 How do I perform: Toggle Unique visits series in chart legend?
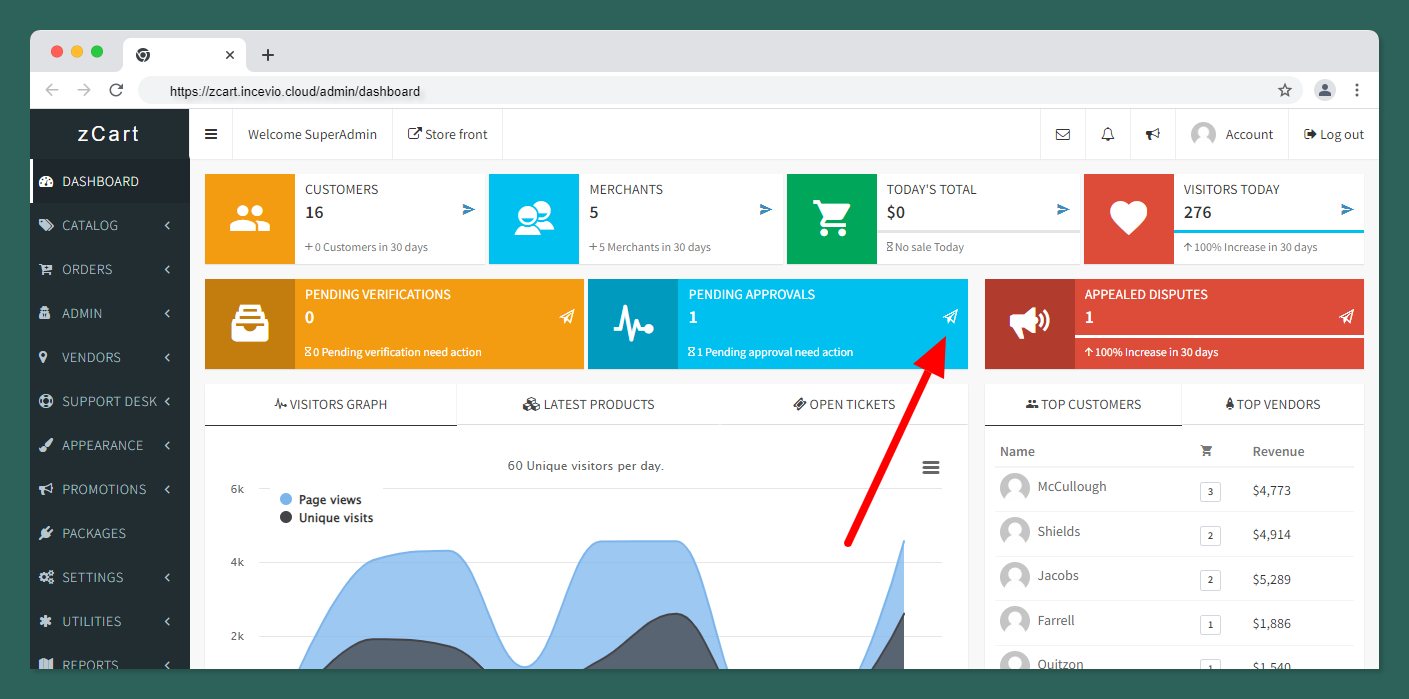click(335, 518)
